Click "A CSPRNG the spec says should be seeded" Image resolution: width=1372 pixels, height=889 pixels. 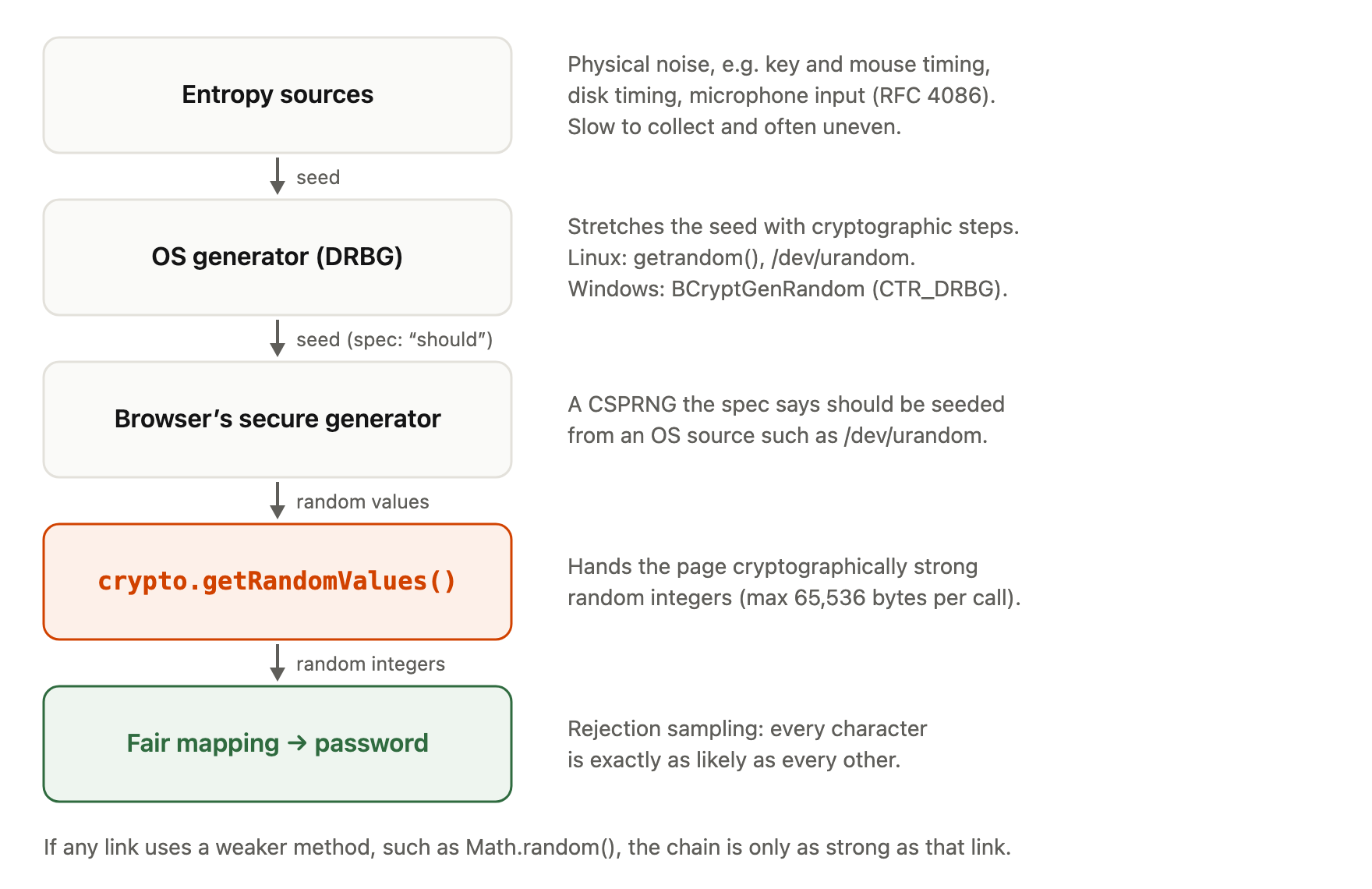(786, 405)
